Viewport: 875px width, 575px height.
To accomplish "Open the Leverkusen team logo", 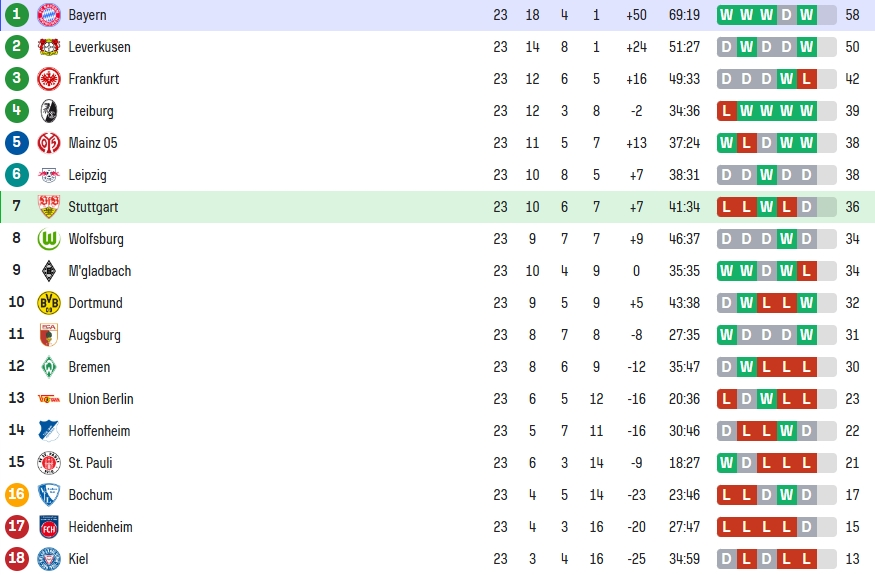I will [49, 47].
